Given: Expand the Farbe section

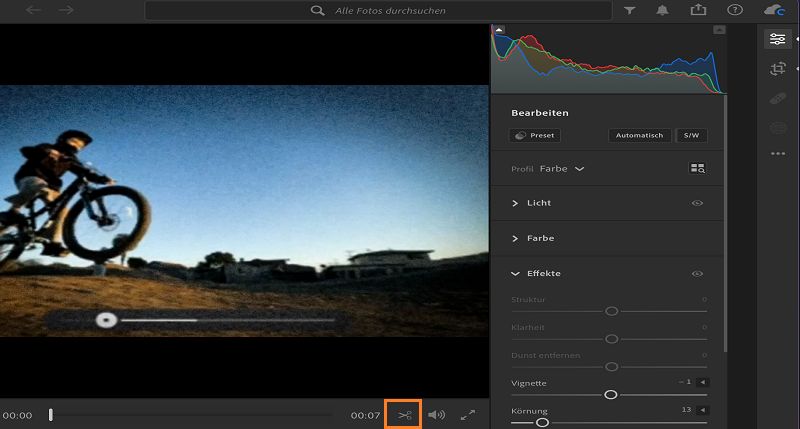Looking at the screenshot, I should 515,238.
